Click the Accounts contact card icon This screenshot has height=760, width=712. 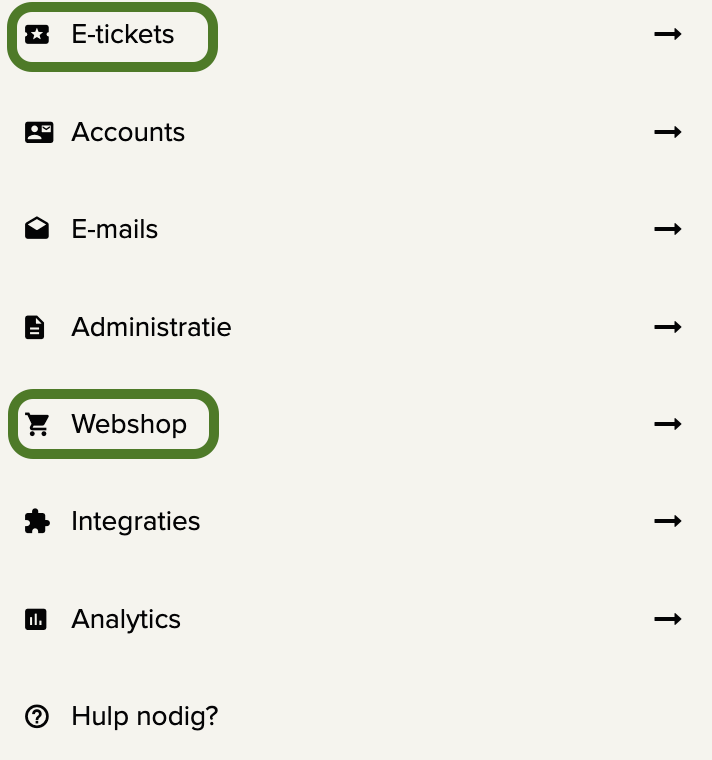click(39, 132)
